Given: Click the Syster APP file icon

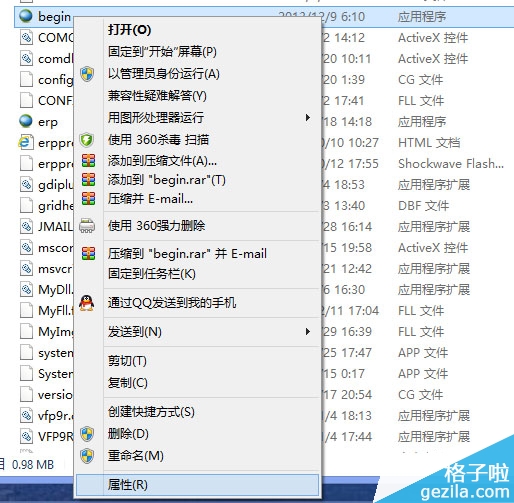Looking at the screenshot, I should [26, 373].
